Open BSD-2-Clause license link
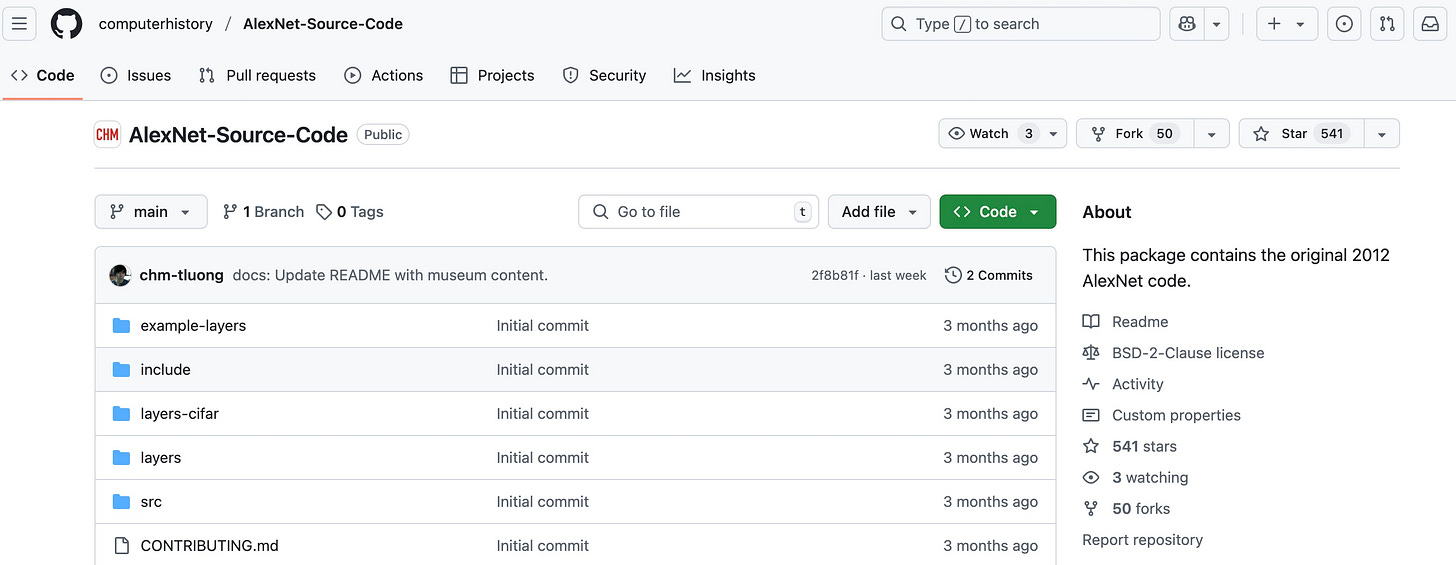Image resolution: width=1456 pixels, height=565 pixels. (x=1173, y=353)
